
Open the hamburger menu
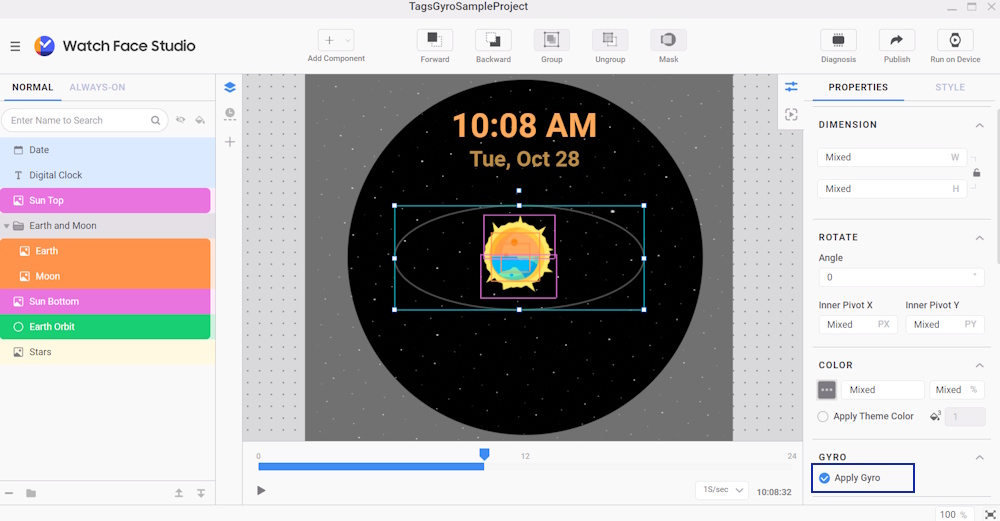[x=15, y=46]
